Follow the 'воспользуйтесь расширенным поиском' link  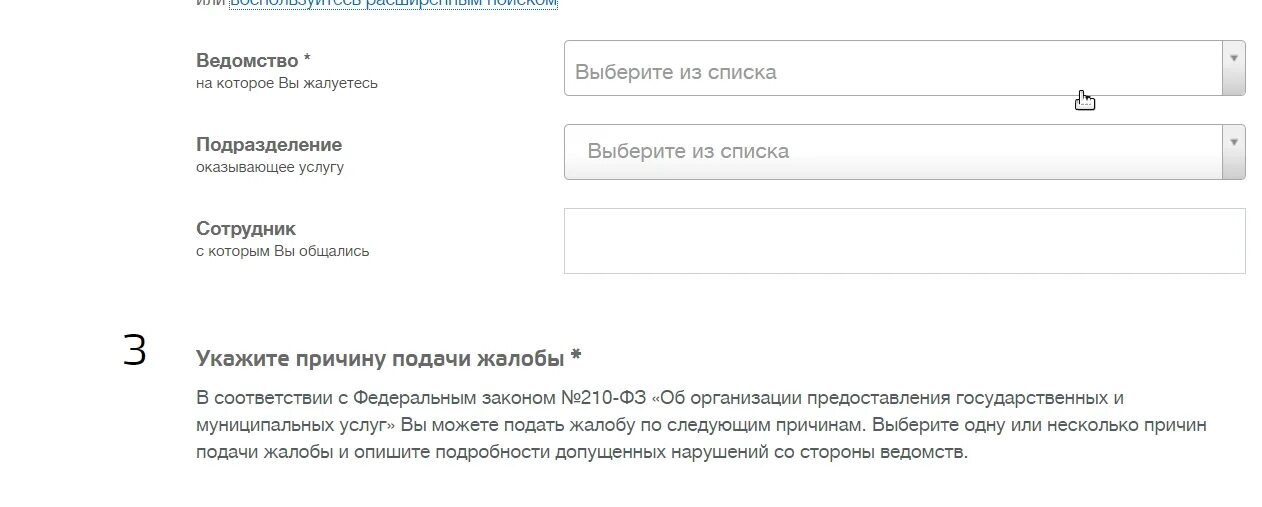coord(393,3)
